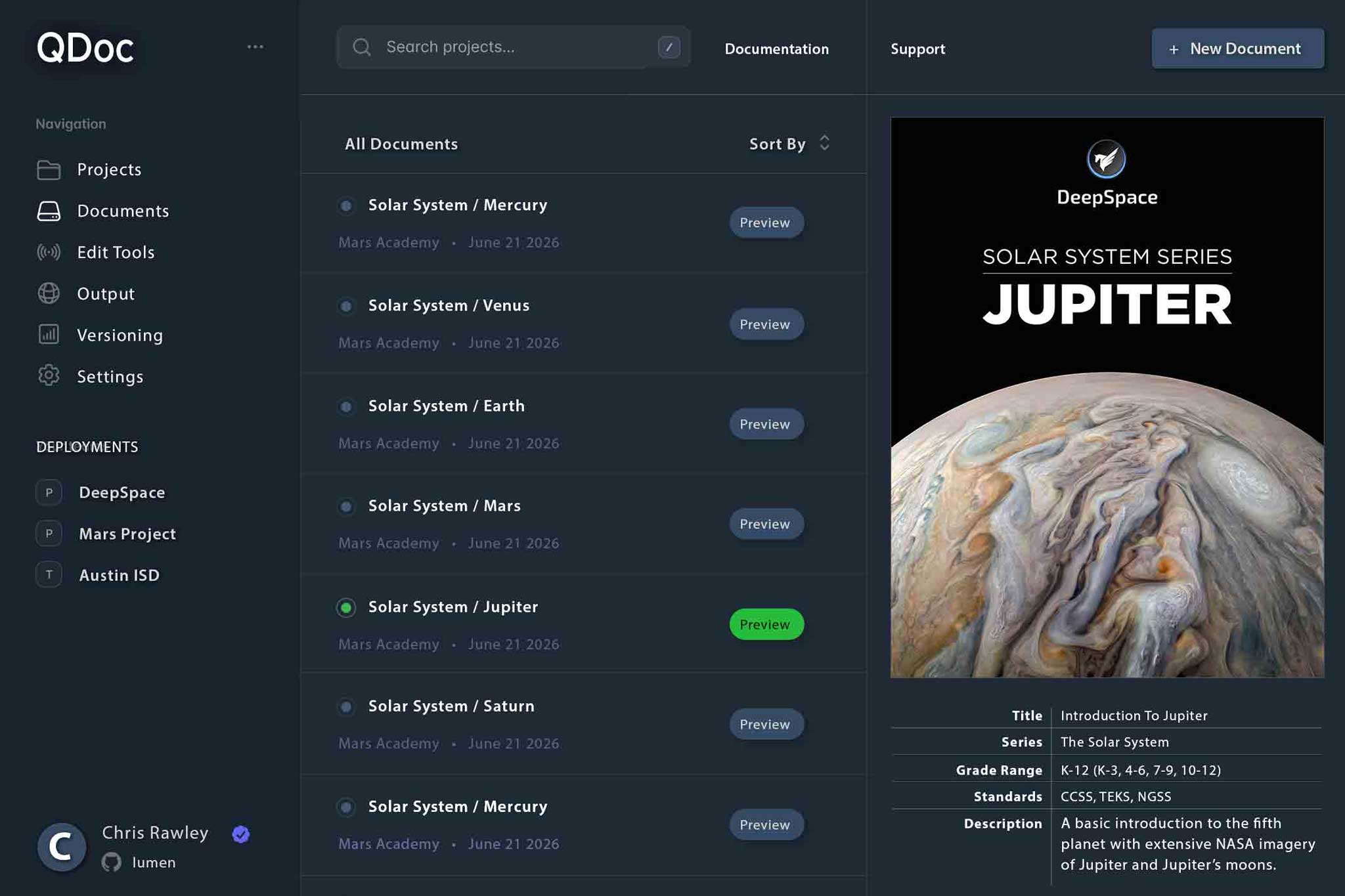
Task: Open the Austin ISD deployment
Action: coord(119,575)
